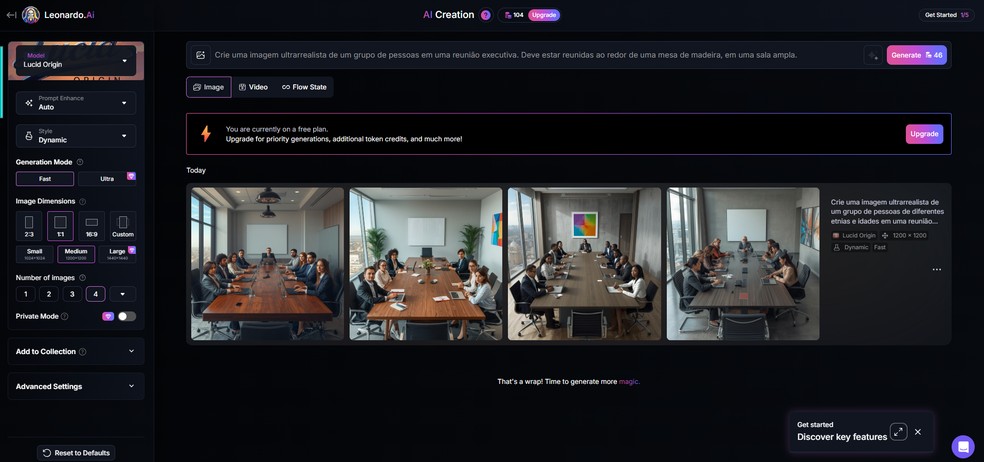Collapse sidebar with the back arrow icon

[11, 15]
